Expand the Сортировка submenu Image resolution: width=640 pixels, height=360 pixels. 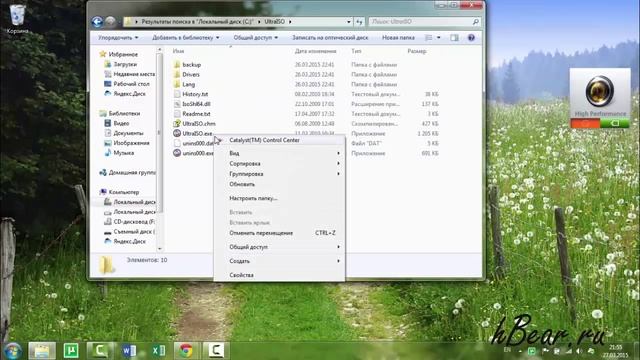280,163
